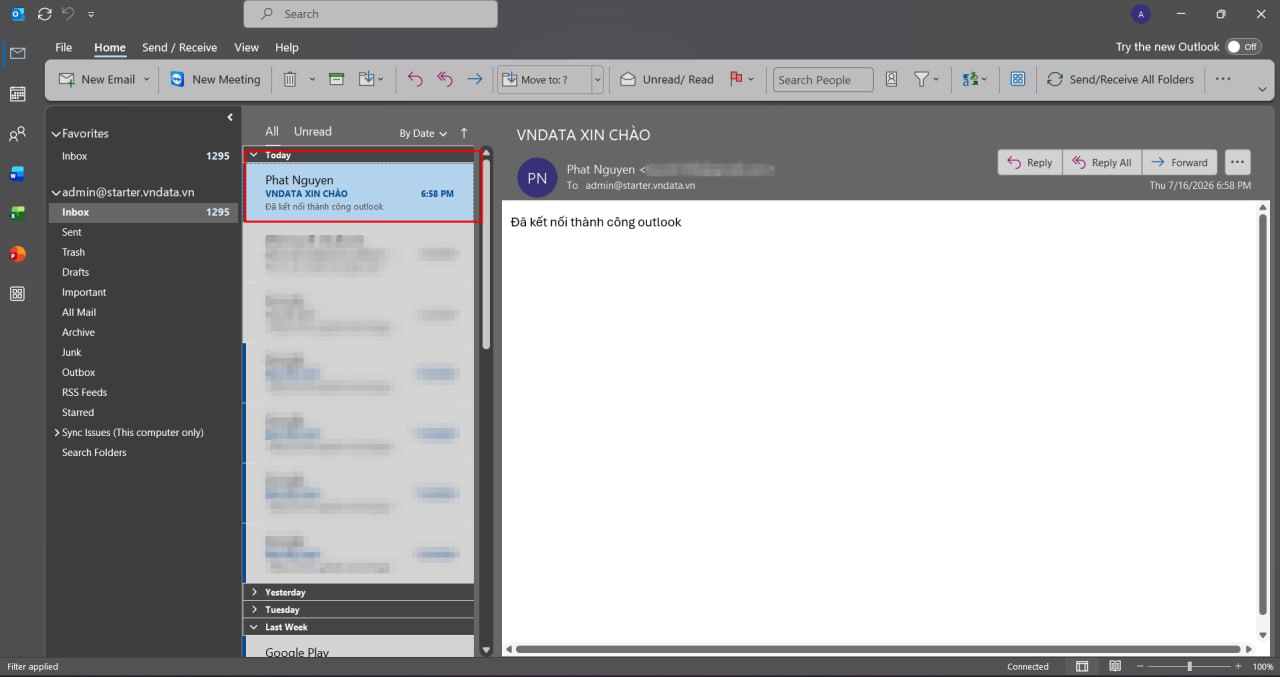1280x677 pixels.
Task: Collapse the Today message group
Action: point(255,155)
